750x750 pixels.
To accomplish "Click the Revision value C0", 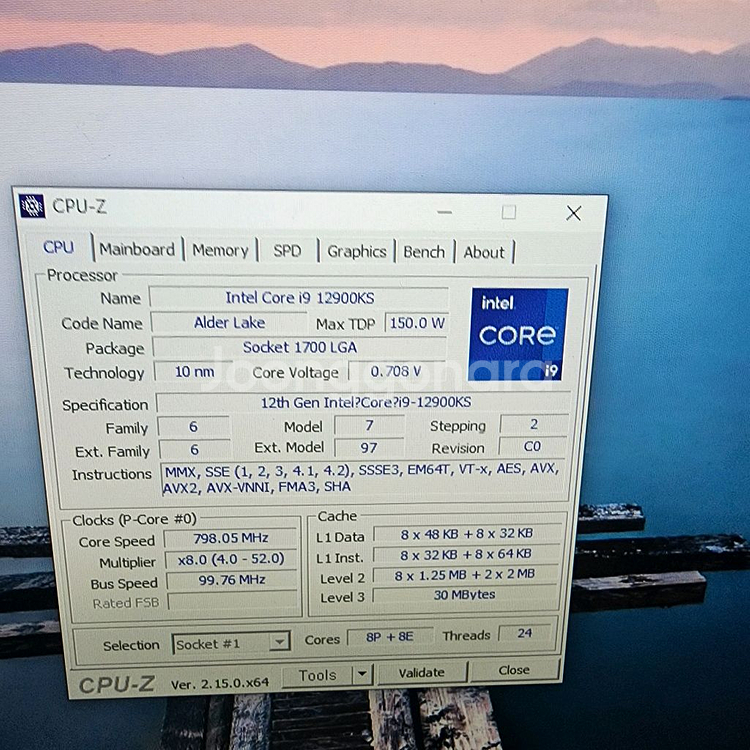I will tap(532, 446).
